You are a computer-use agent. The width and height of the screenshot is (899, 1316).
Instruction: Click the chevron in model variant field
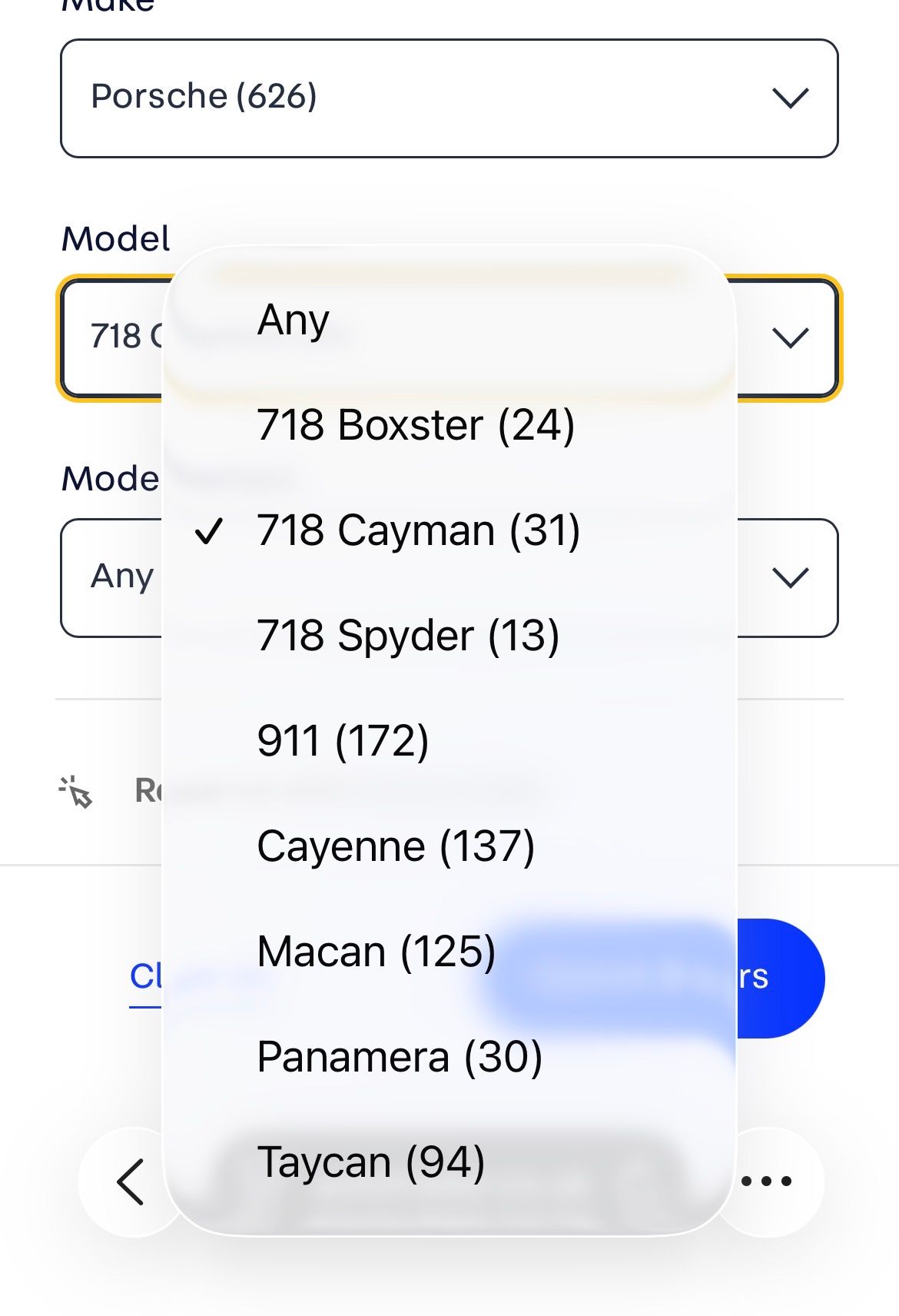click(x=791, y=578)
